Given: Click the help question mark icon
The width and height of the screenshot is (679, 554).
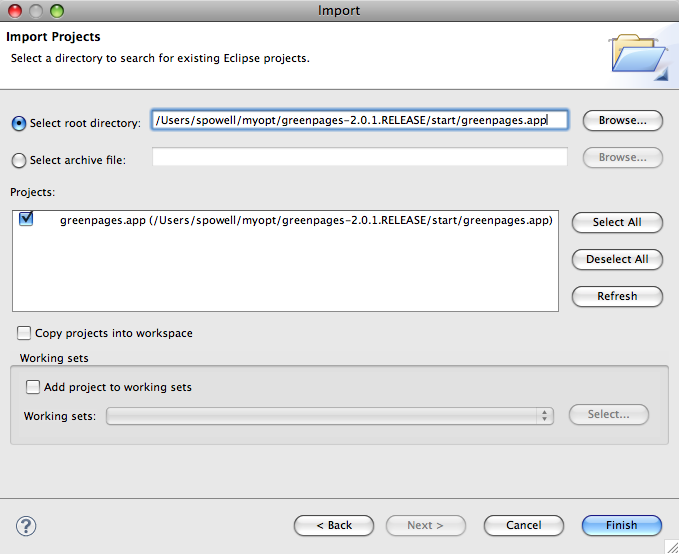Looking at the screenshot, I should pos(26,526).
